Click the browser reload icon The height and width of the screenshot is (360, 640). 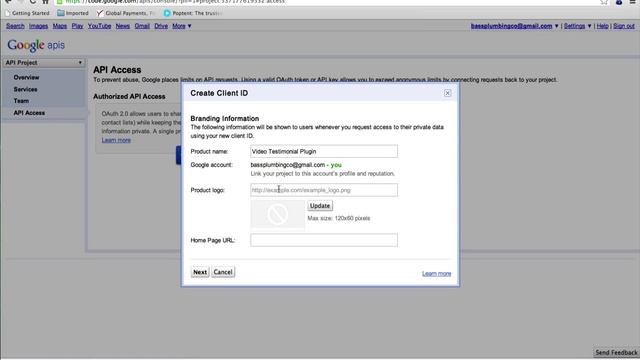coord(33,2)
